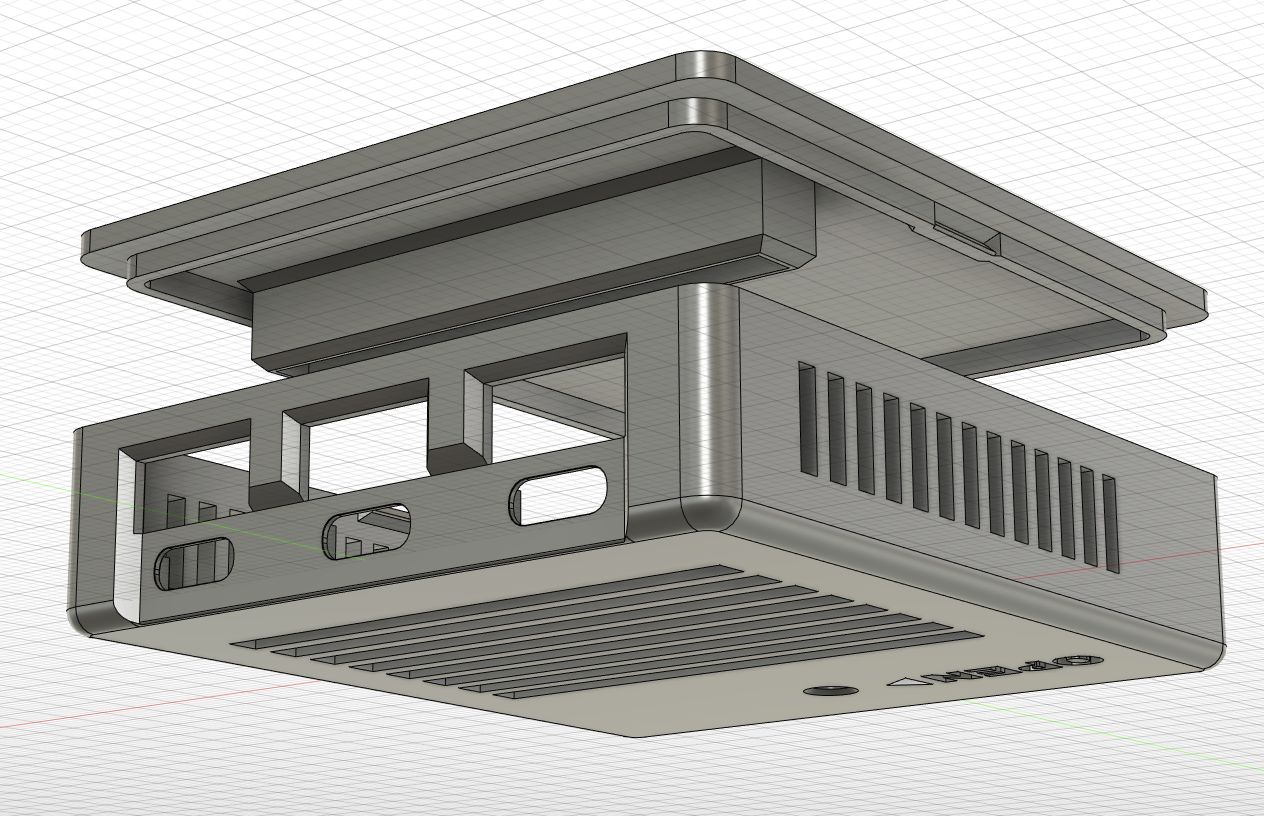The image size is (1264, 816).
Task: Select the rightmost oval slot on front panel
Action: [558, 494]
